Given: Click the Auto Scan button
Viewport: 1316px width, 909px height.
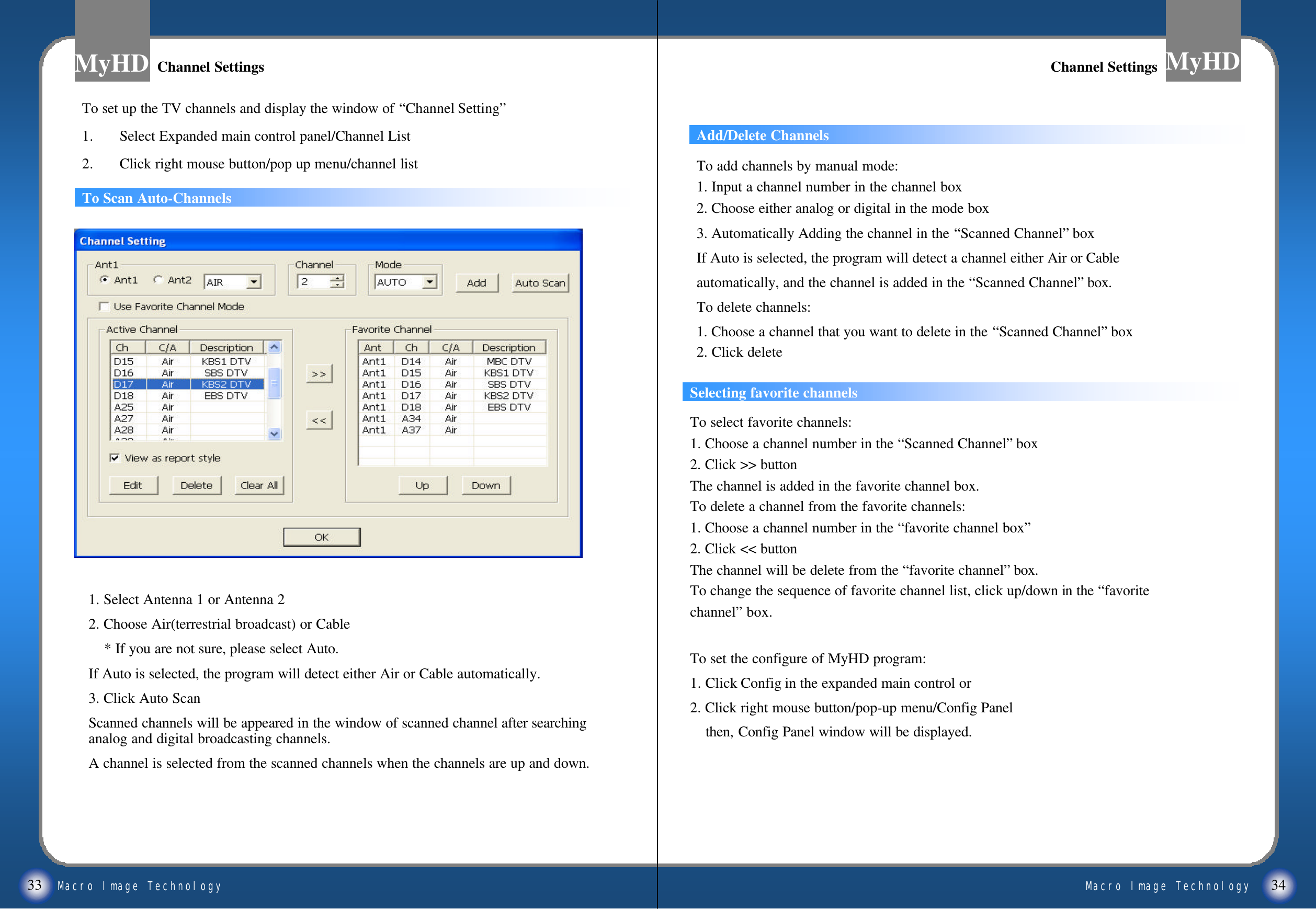Looking at the screenshot, I should [539, 282].
